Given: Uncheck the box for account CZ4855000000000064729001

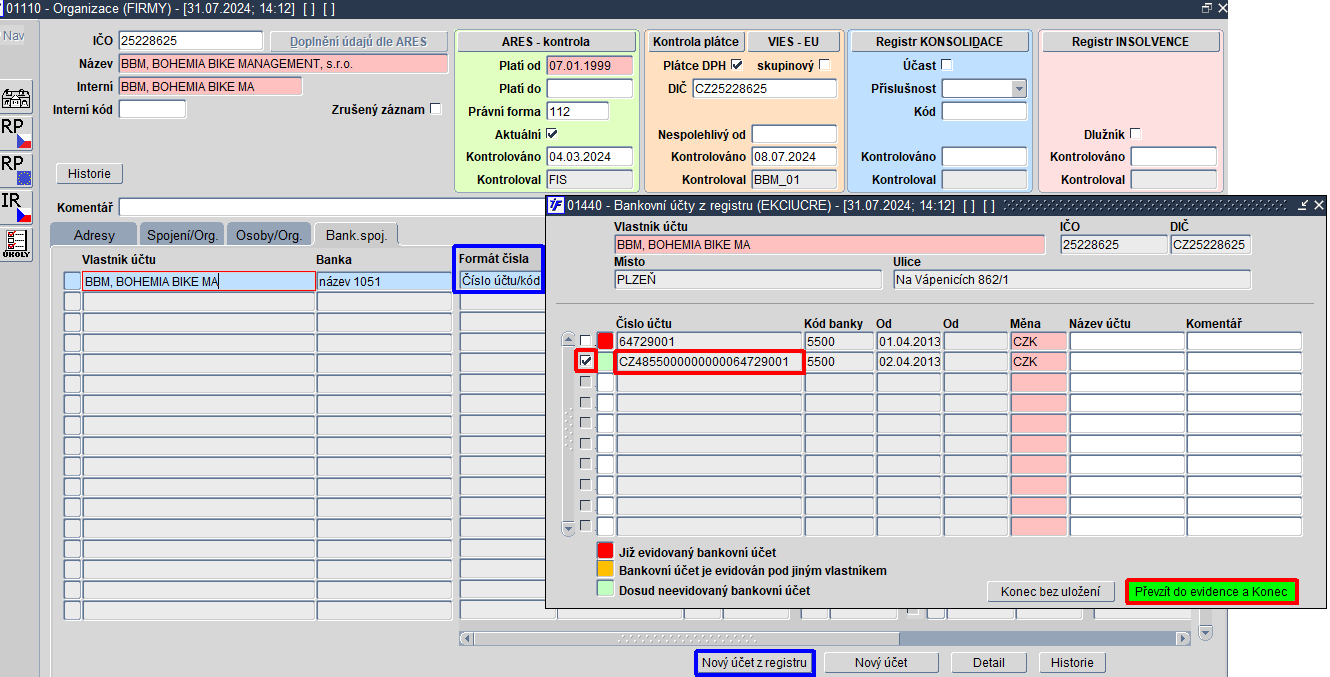Looking at the screenshot, I should (x=586, y=361).
